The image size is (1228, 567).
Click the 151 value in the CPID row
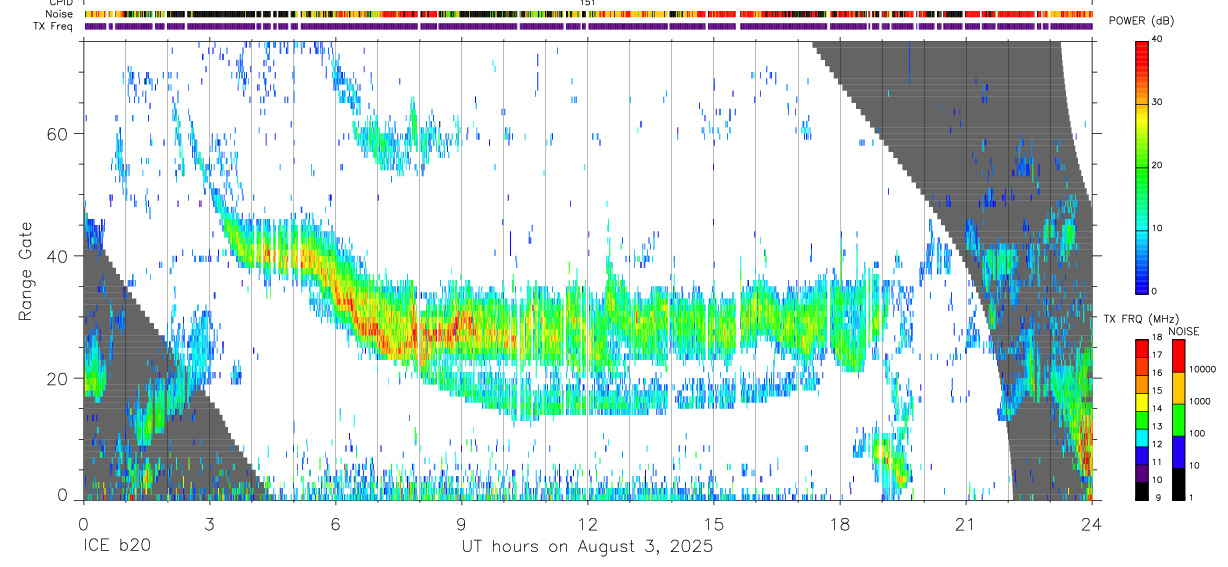[587, 3]
